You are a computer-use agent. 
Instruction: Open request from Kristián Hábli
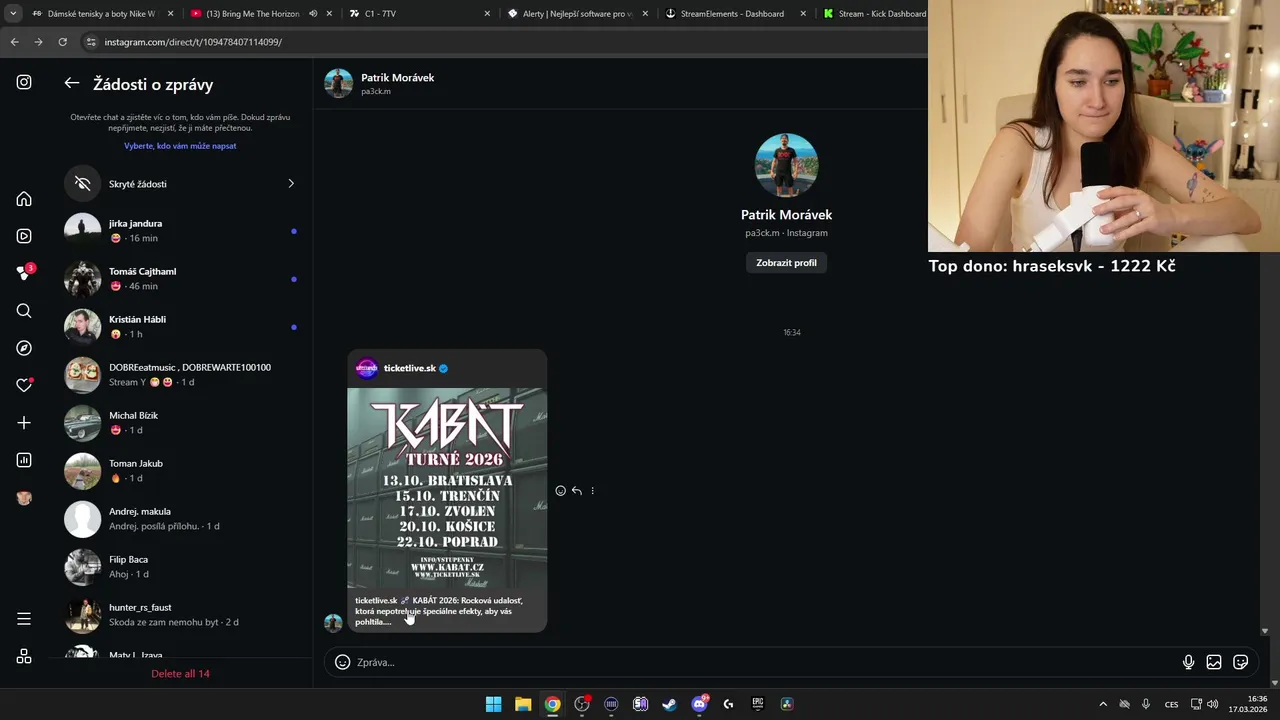[x=180, y=327]
